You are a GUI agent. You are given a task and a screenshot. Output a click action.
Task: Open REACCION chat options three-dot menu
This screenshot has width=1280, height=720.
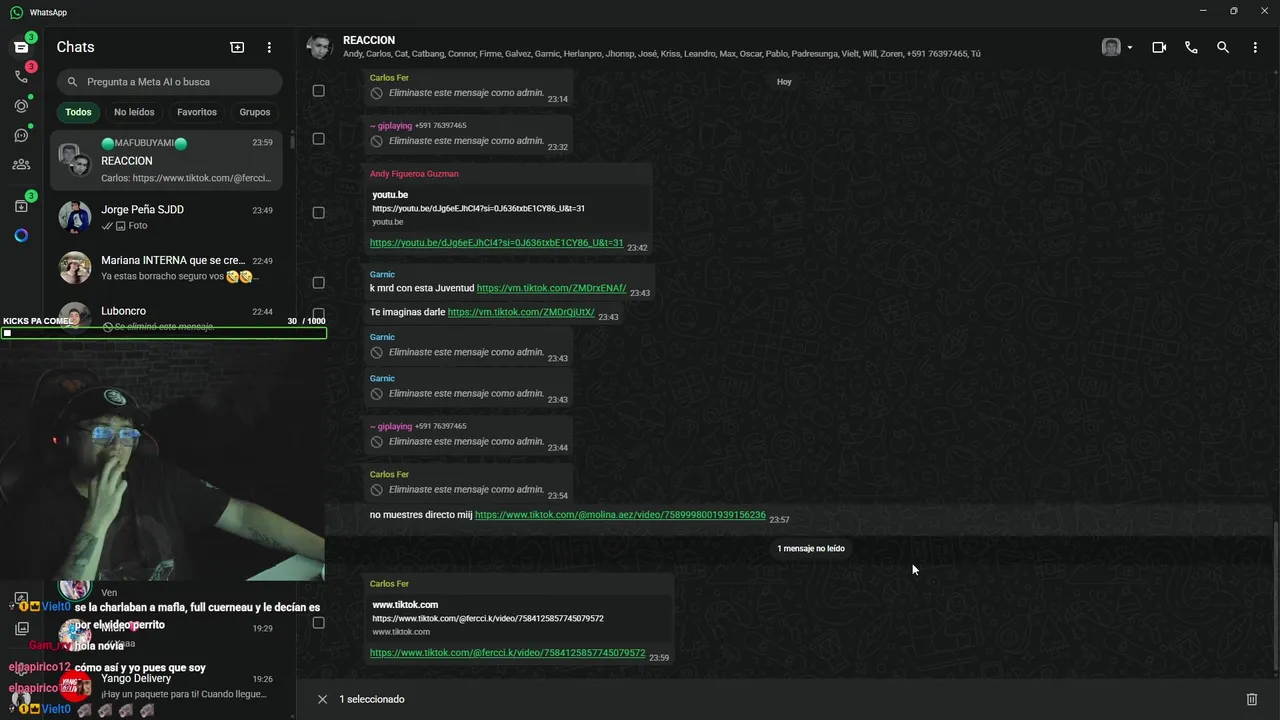click(1255, 47)
